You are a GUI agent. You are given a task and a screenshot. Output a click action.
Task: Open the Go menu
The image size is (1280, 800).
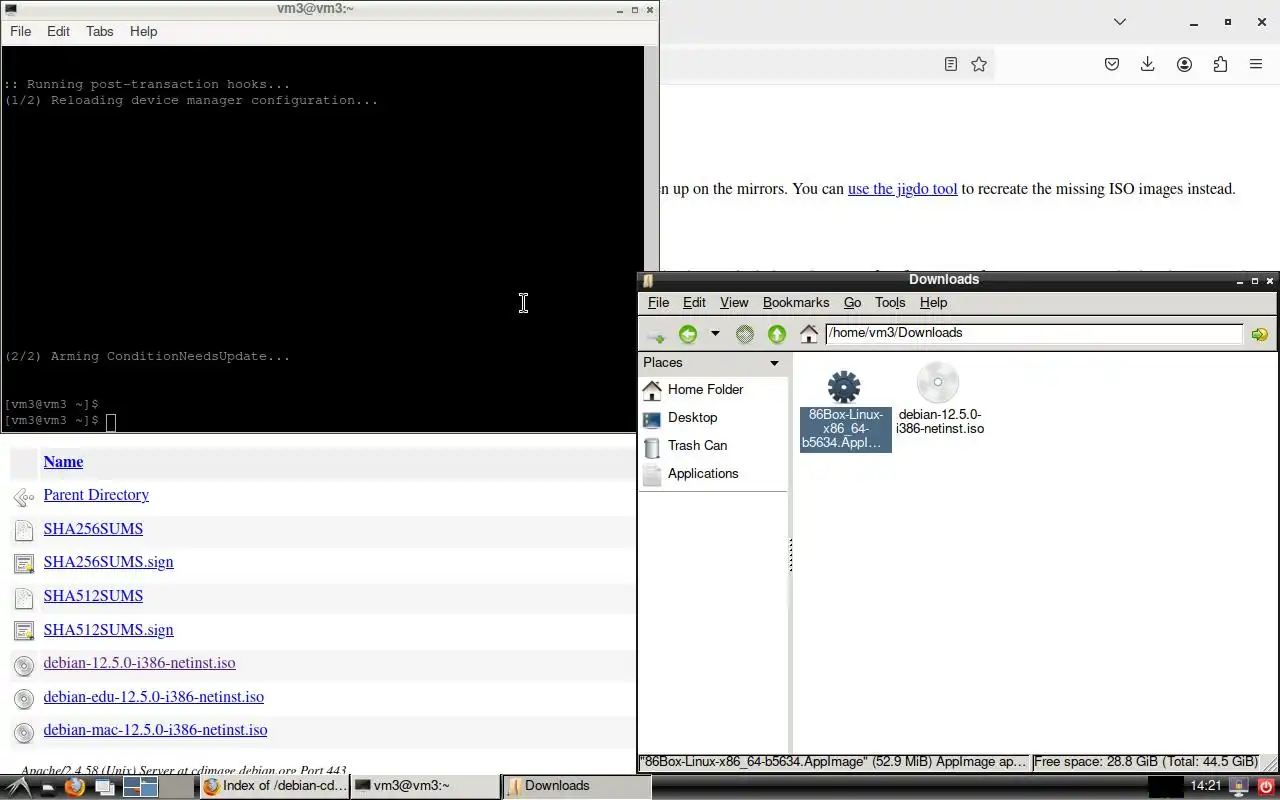(x=852, y=303)
